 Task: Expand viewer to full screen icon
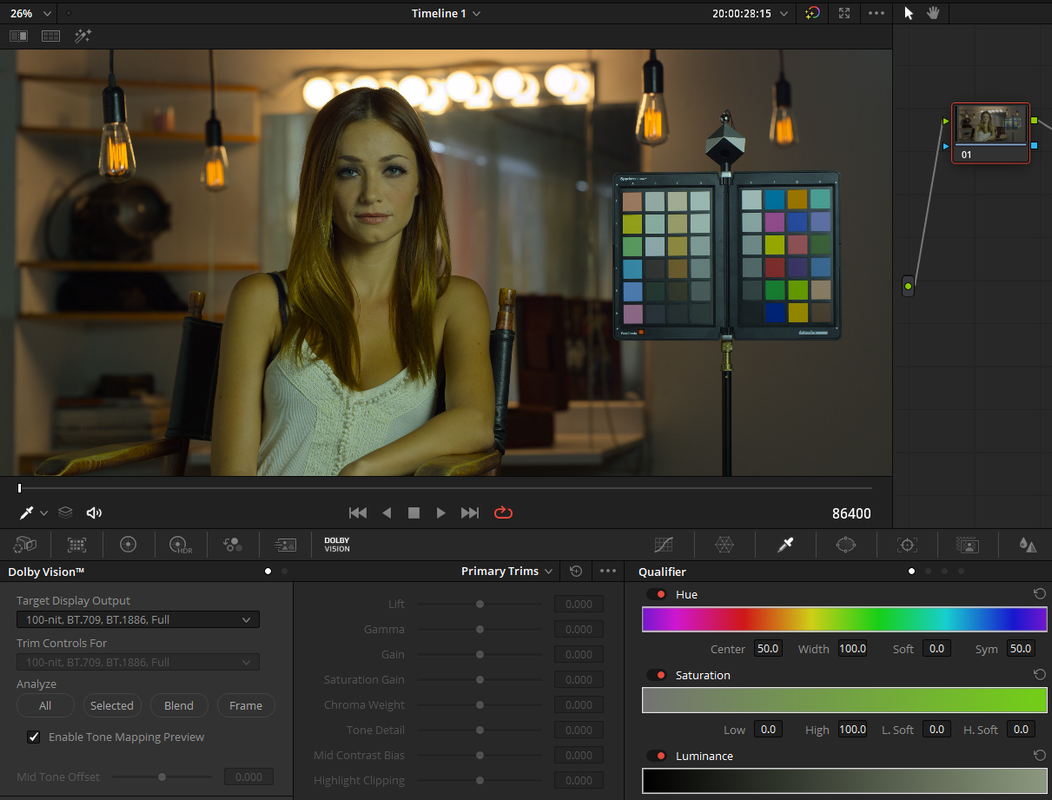point(845,13)
